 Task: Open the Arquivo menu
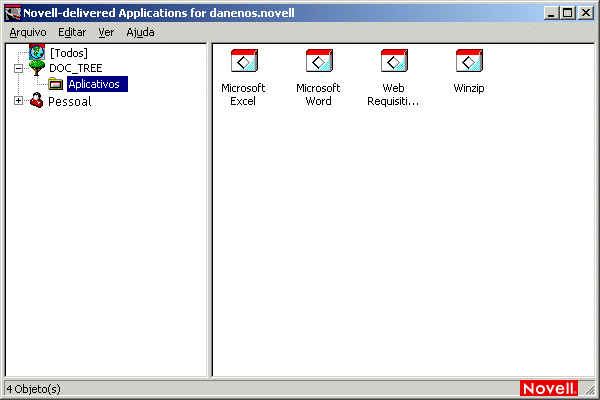pyautogui.click(x=28, y=33)
